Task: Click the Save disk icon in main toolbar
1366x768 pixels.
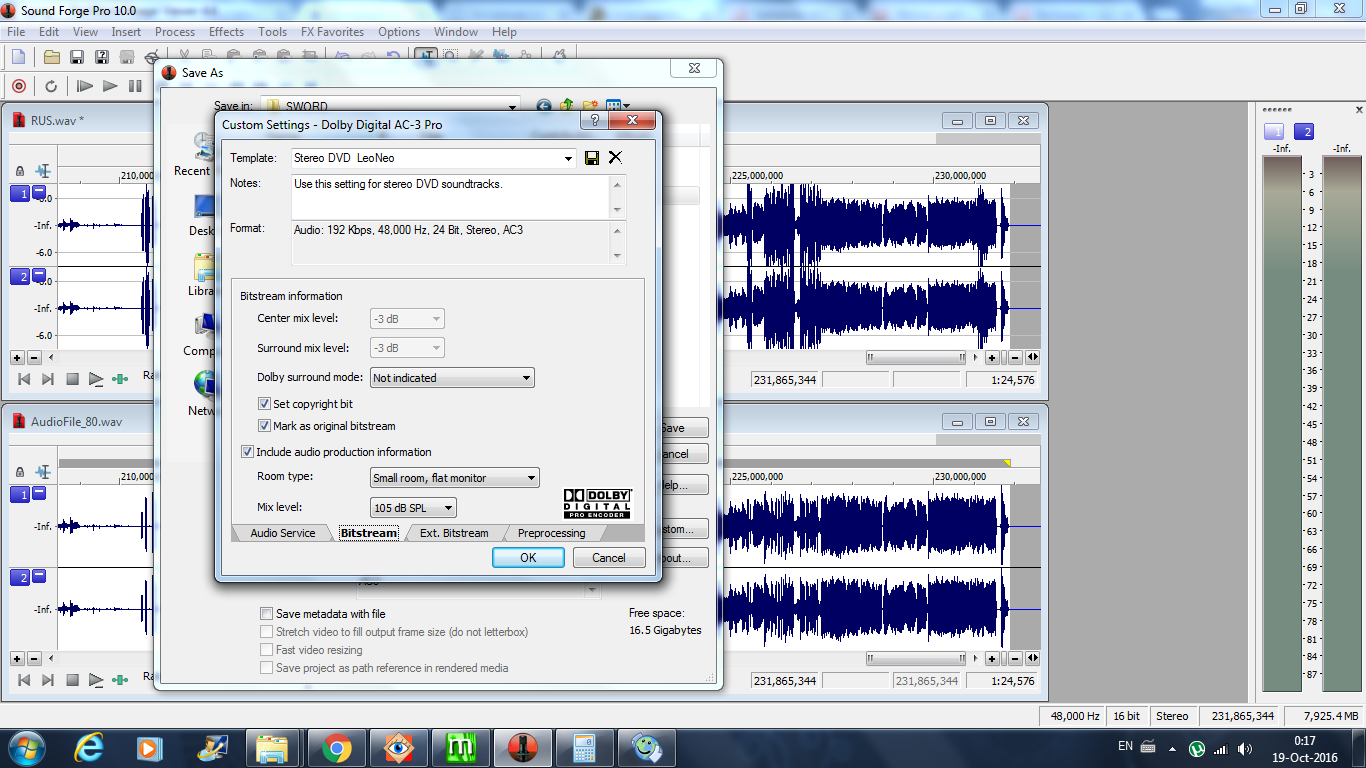Action: pyautogui.click(x=76, y=57)
